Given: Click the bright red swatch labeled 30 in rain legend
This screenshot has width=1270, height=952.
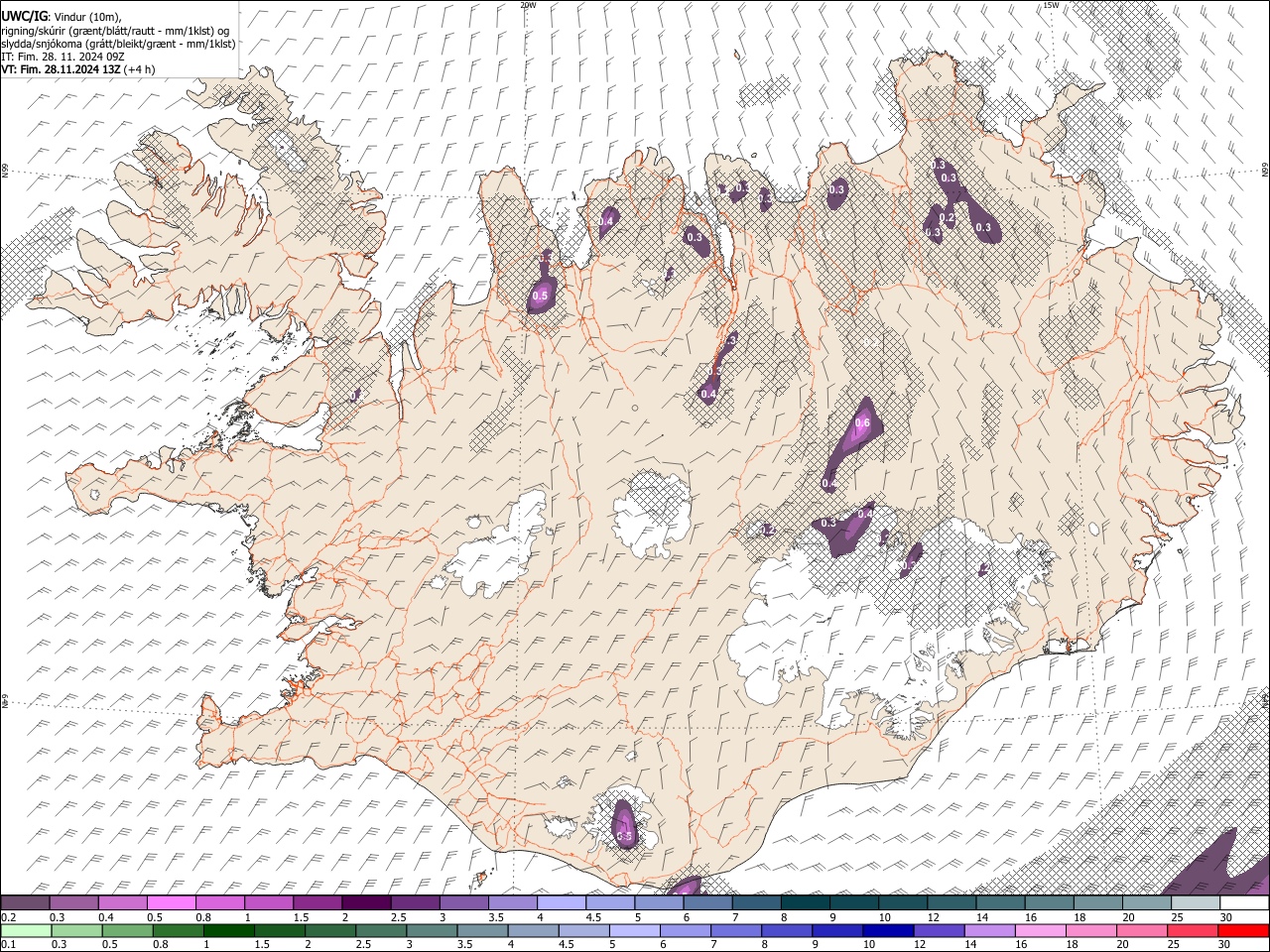Looking at the screenshot, I should tap(1243, 930).
